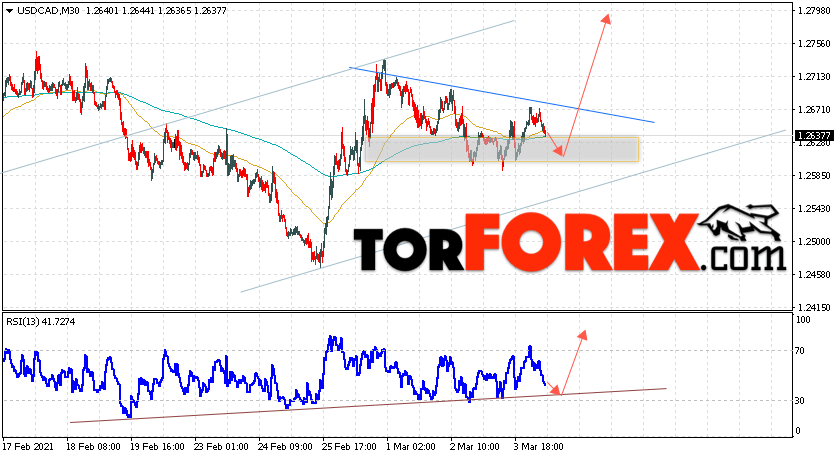Click the 1.27560 price axis label
Viewport: 838px width, 458px height.
[x=814, y=43]
